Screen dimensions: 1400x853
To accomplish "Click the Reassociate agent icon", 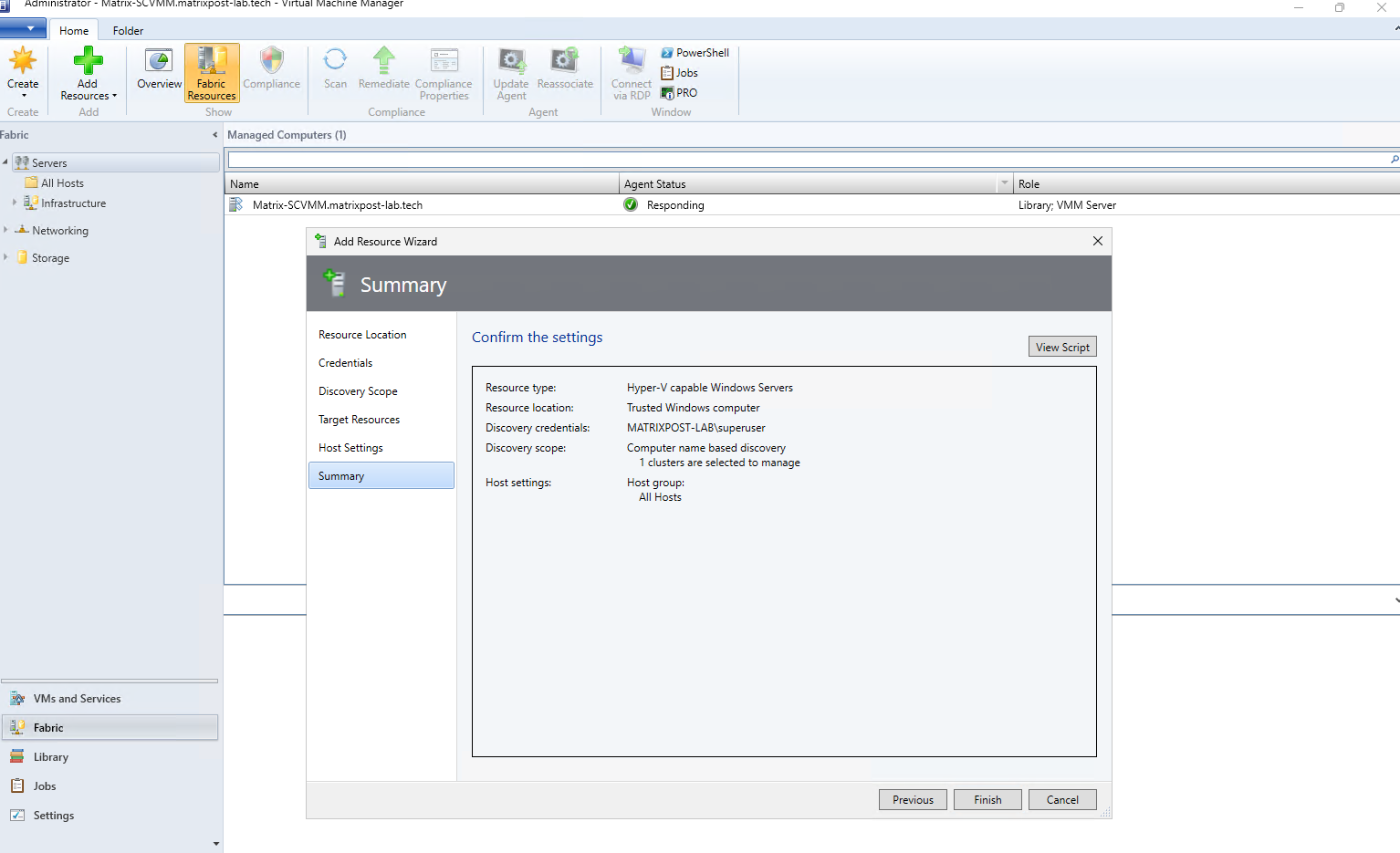I will (564, 61).
